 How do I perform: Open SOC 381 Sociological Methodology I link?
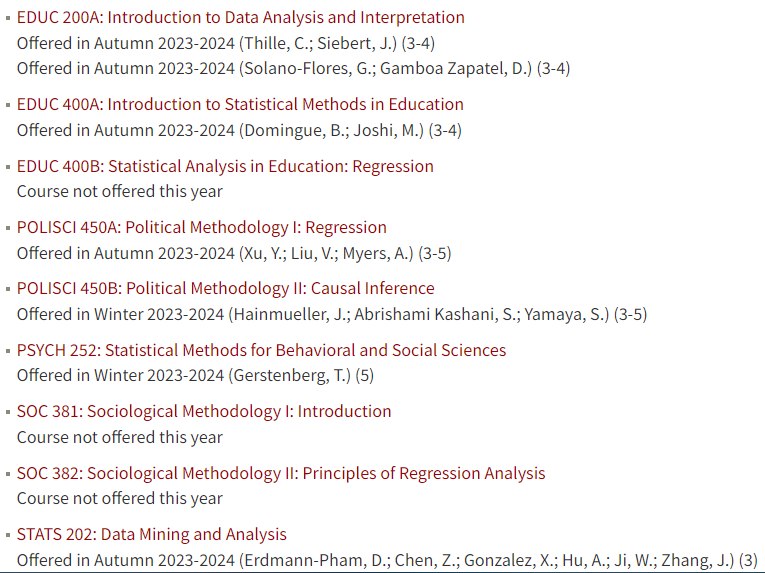(x=204, y=411)
